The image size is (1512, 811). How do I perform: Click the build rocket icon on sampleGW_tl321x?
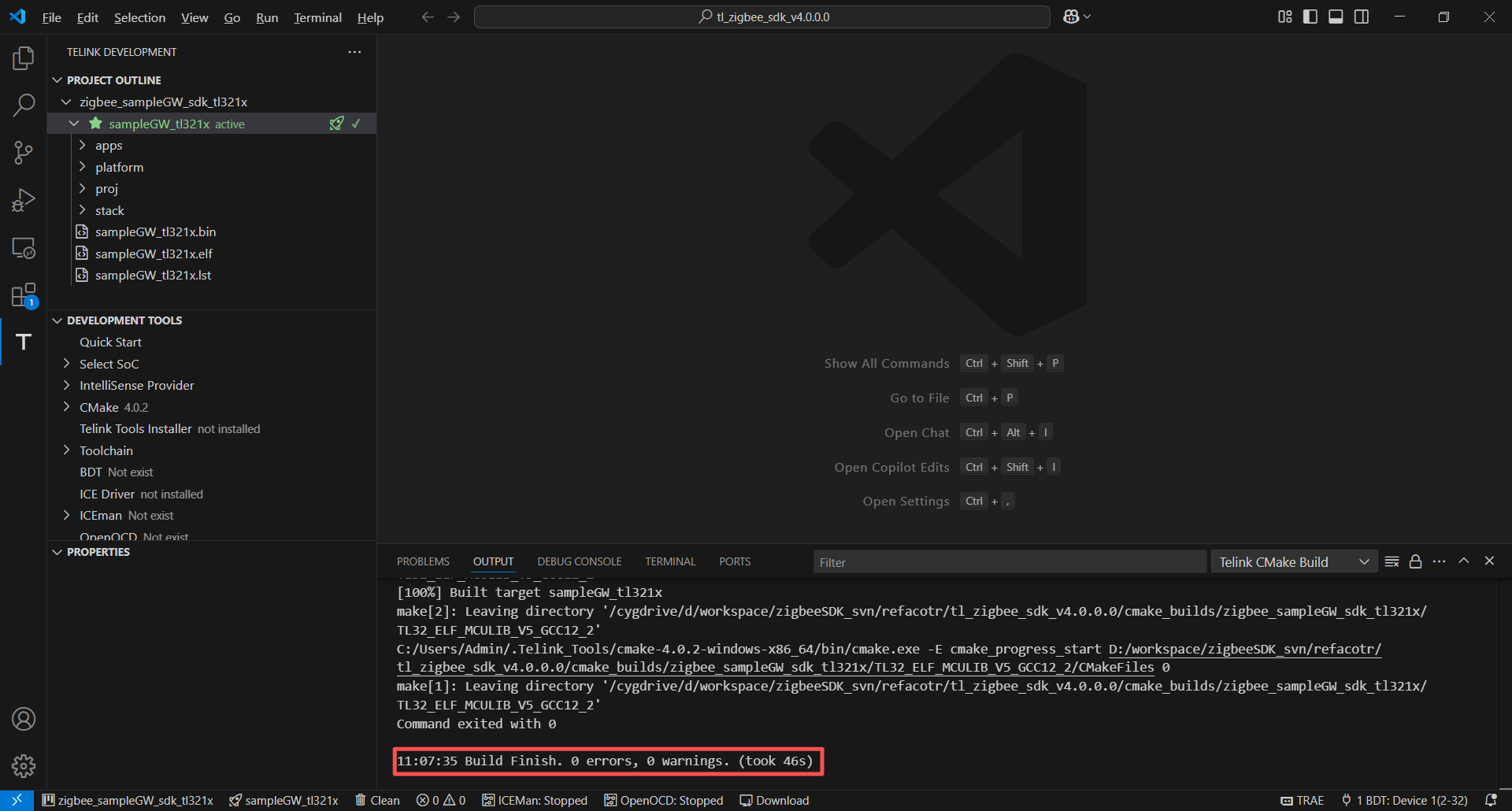pyautogui.click(x=336, y=124)
